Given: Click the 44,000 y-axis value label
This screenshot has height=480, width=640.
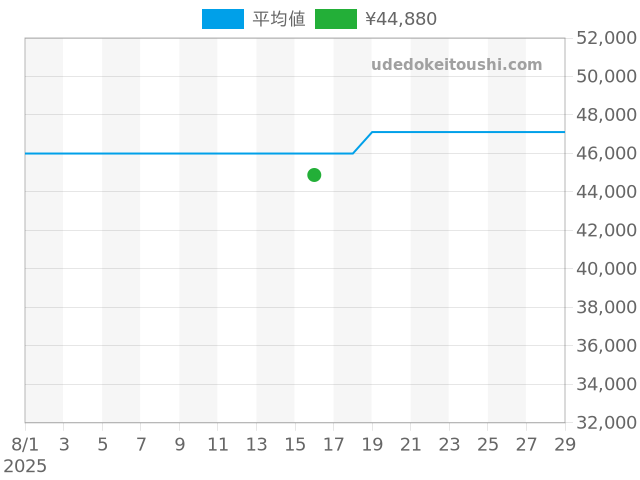Looking at the screenshot, I should click(607, 192).
